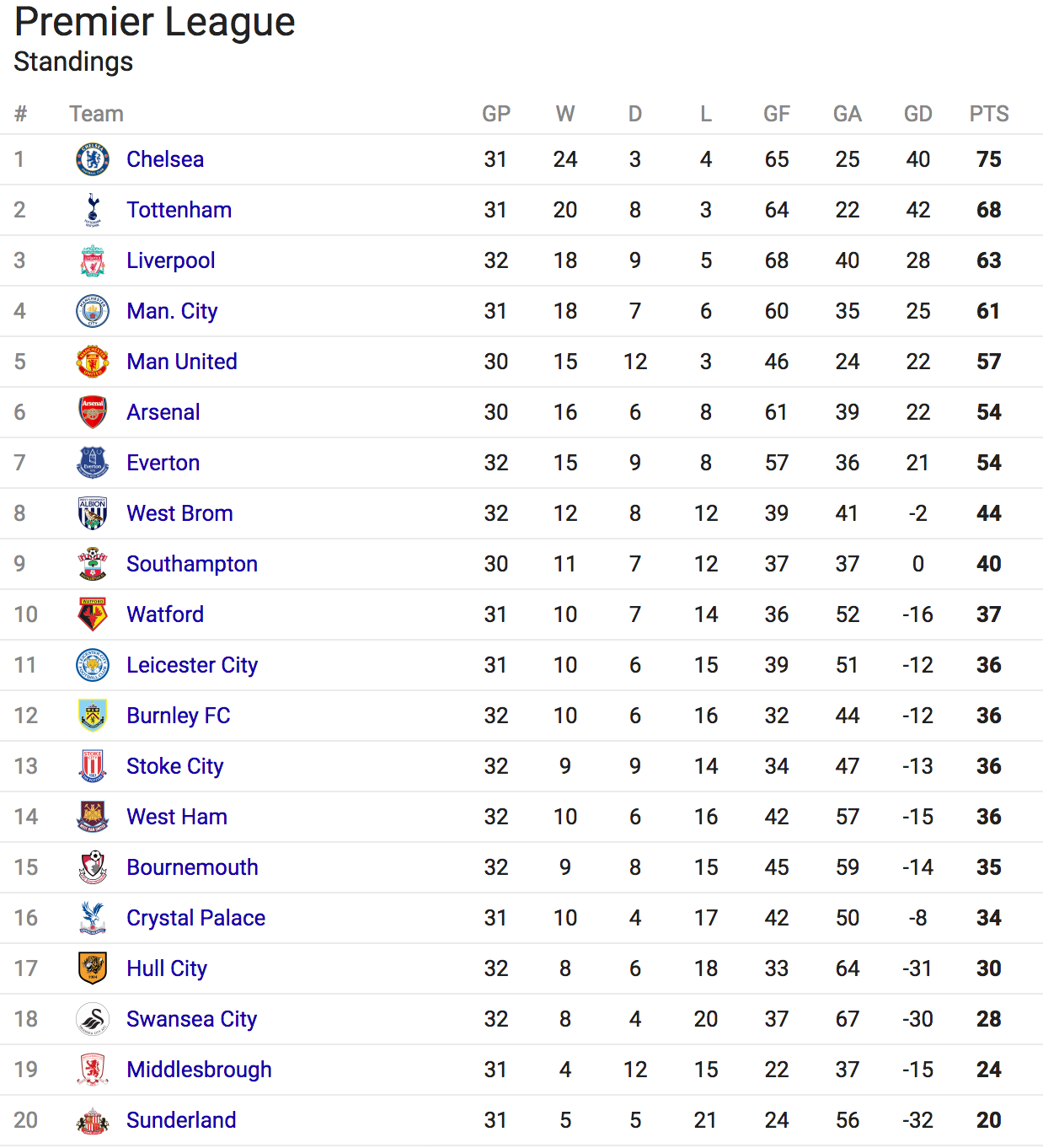
Task: Click the Leicester City fox crest
Action: [x=93, y=665]
